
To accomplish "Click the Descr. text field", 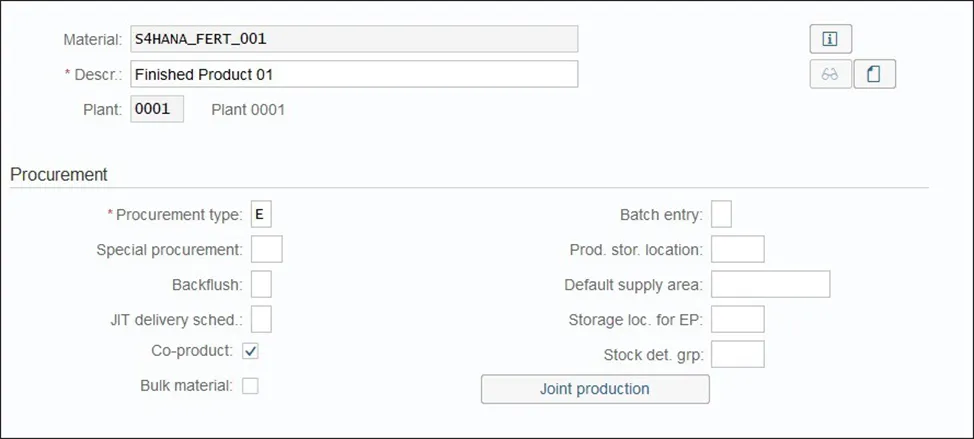I will click(354, 75).
